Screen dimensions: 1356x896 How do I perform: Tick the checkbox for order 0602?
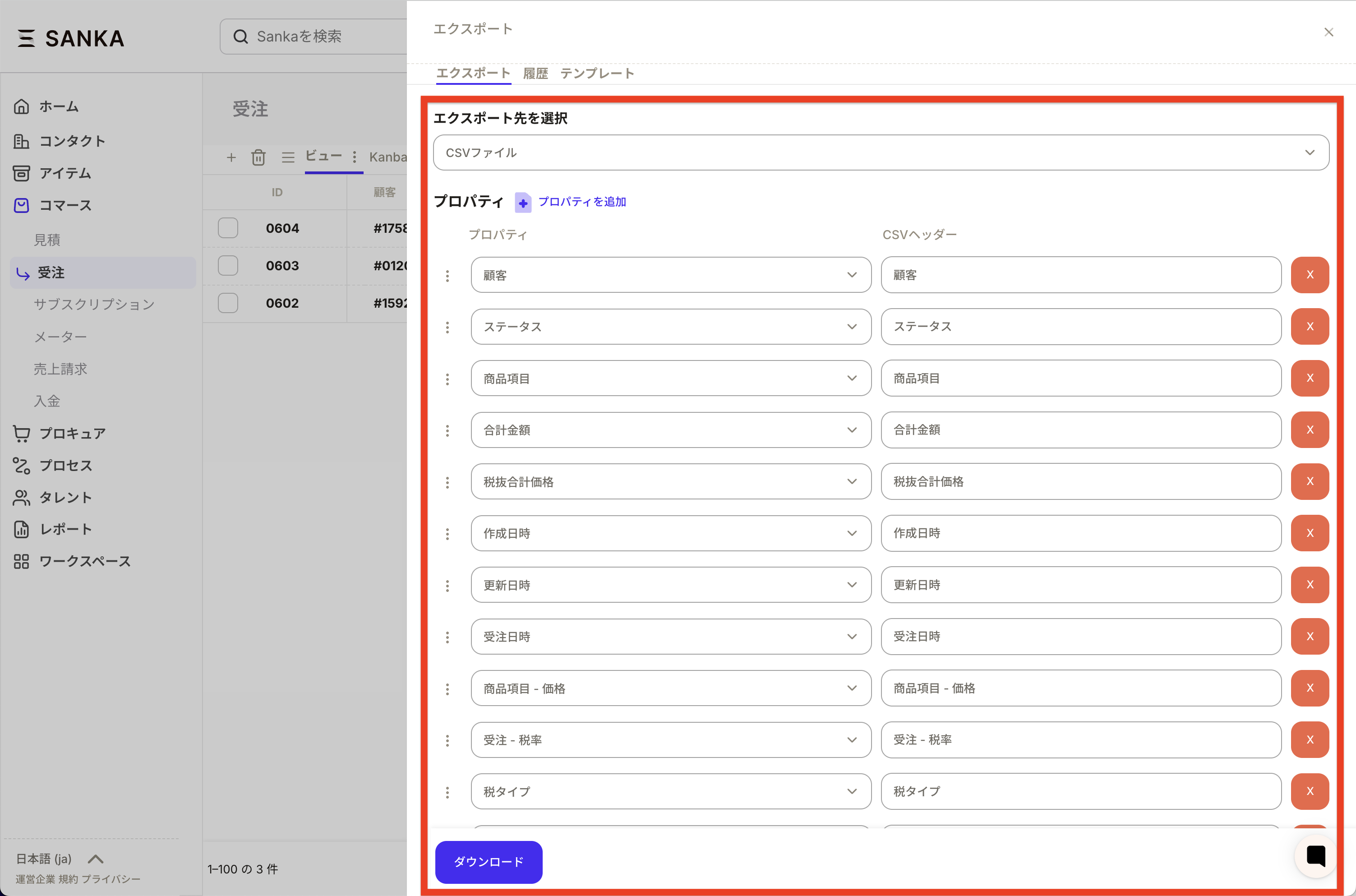pyautogui.click(x=228, y=303)
